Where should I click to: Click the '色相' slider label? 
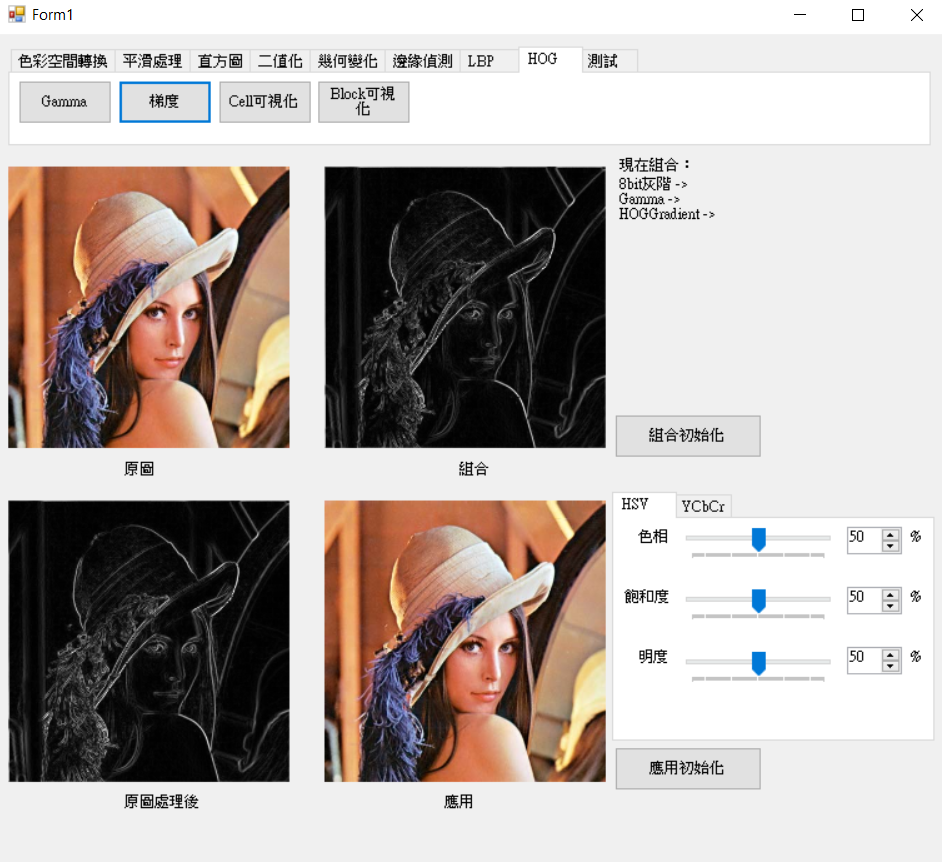(x=653, y=536)
